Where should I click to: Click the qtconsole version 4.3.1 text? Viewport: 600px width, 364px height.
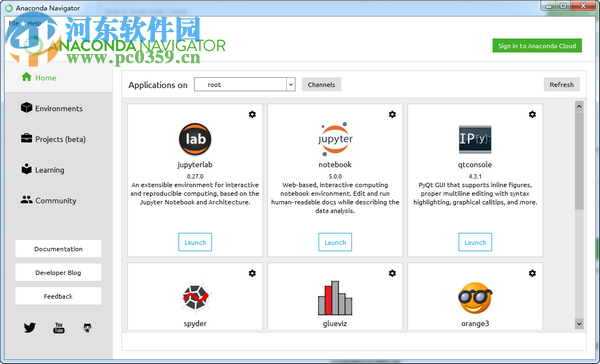tap(475, 176)
